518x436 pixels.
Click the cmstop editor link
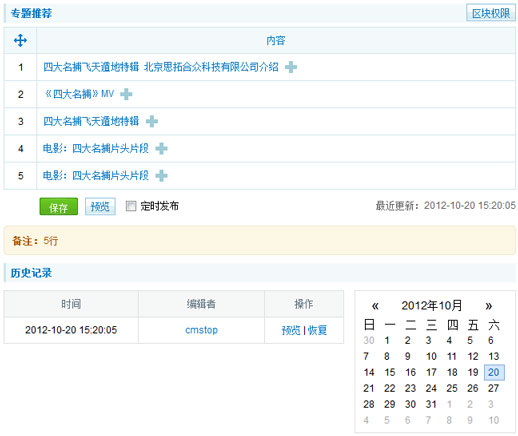pos(201,330)
